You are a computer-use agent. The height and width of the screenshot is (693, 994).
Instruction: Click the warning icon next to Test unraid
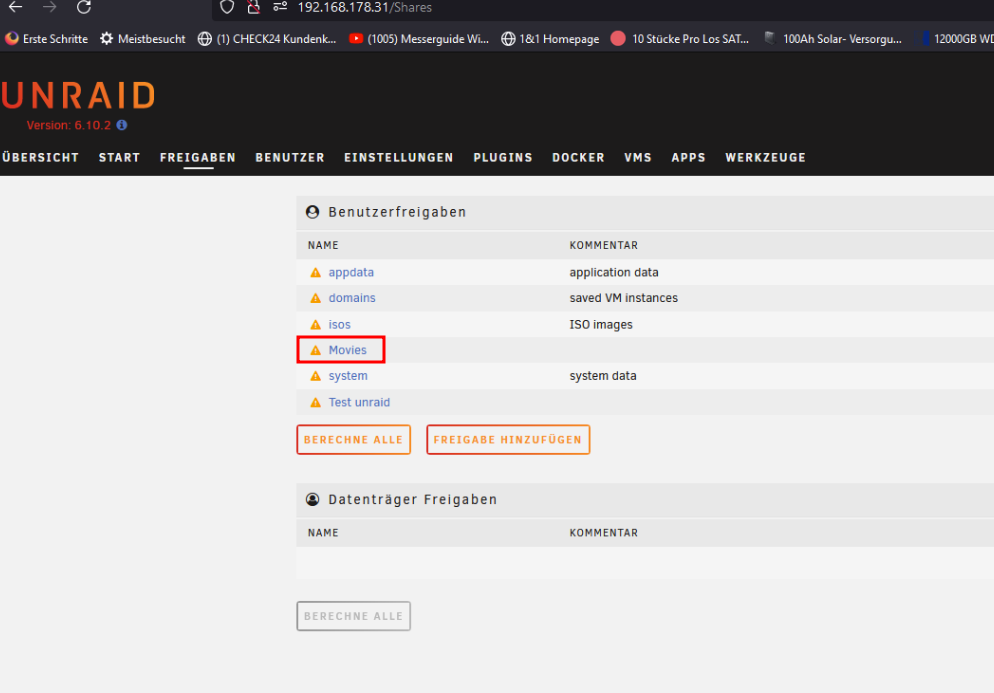[x=315, y=403]
